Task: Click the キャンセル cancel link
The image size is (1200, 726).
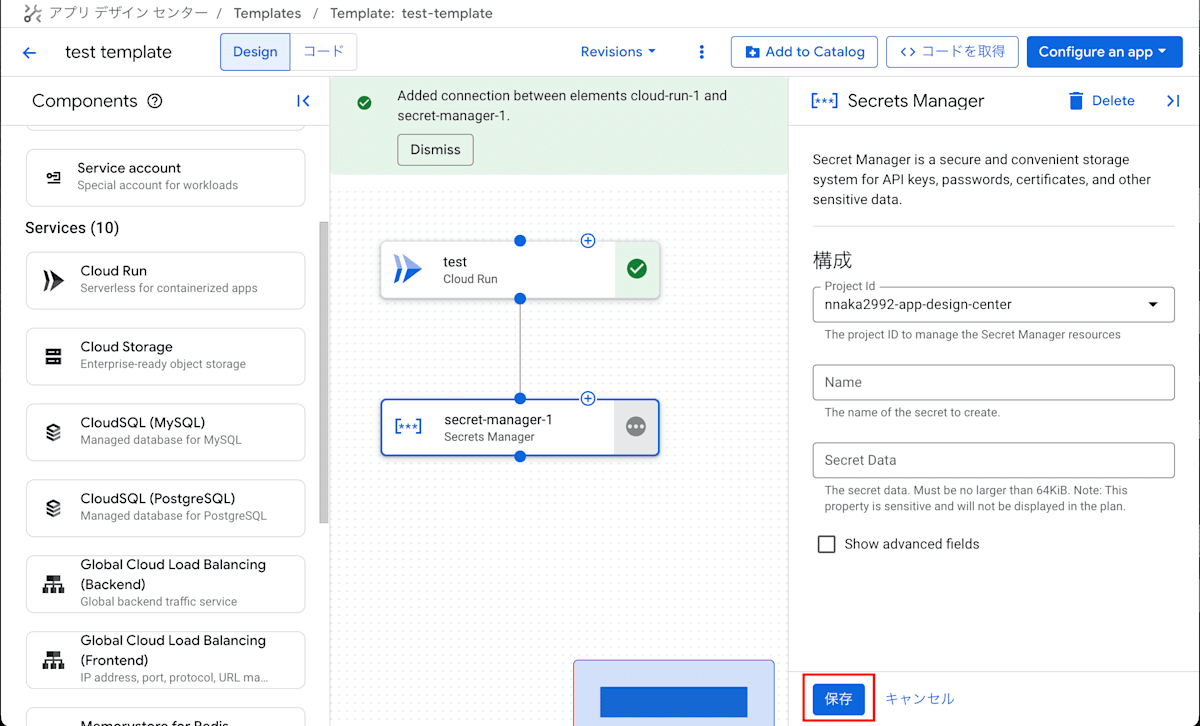Action: (x=920, y=699)
